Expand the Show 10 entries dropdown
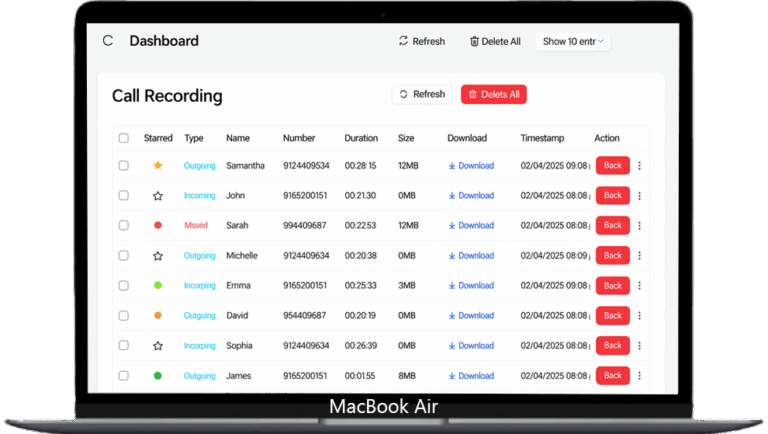Viewport: 768px width, 434px height. pos(575,41)
